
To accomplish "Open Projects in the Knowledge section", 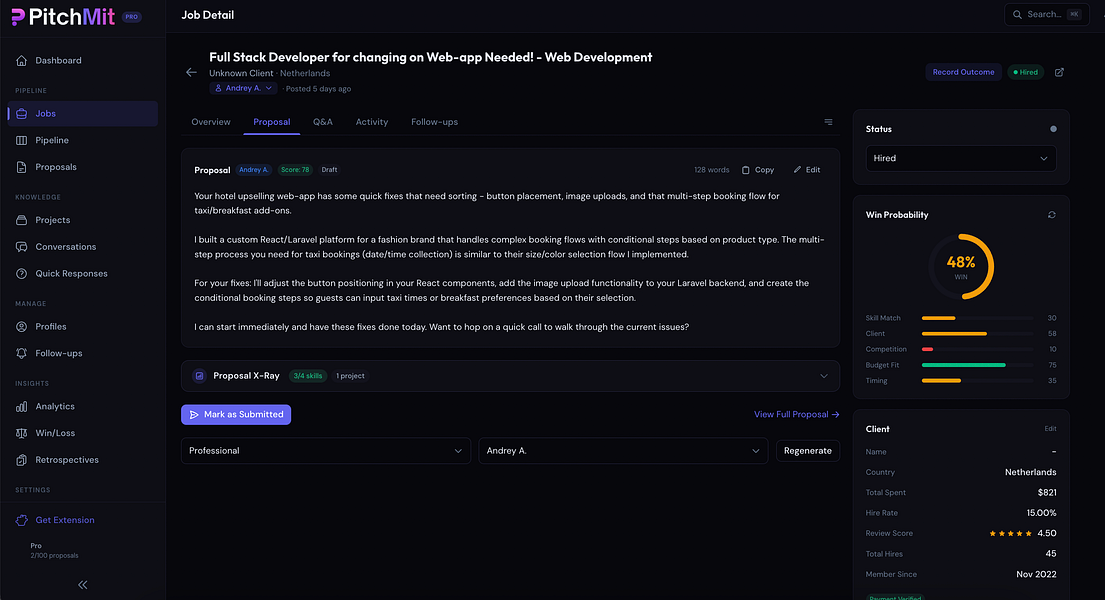I will pyautogui.click(x=82, y=220).
